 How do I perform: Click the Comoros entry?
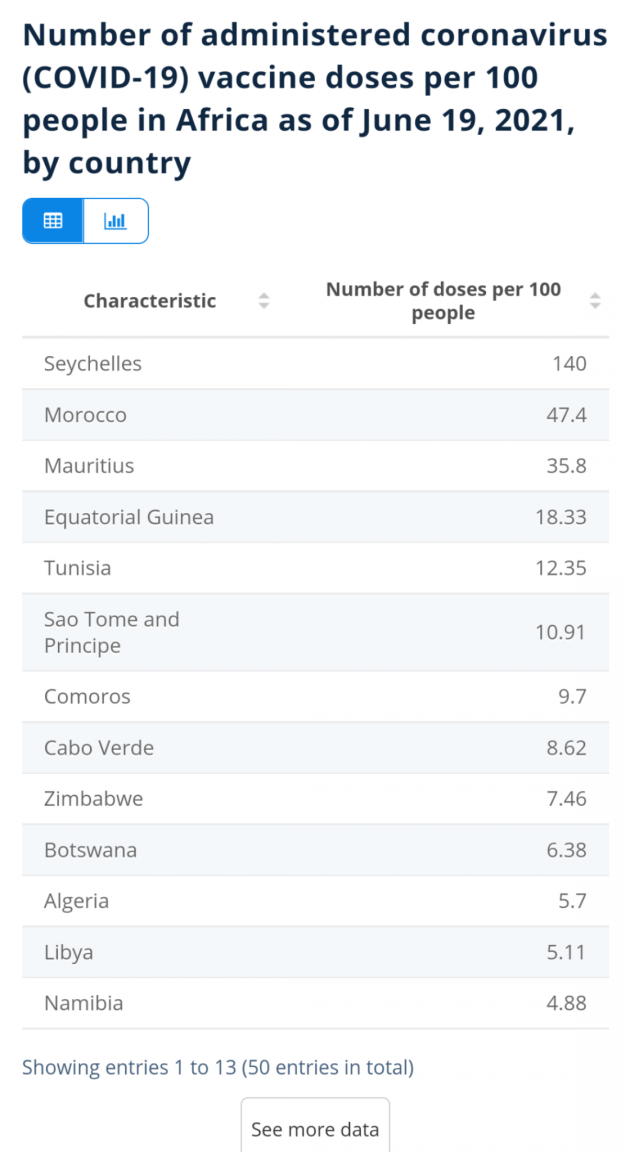pyautogui.click(x=316, y=696)
